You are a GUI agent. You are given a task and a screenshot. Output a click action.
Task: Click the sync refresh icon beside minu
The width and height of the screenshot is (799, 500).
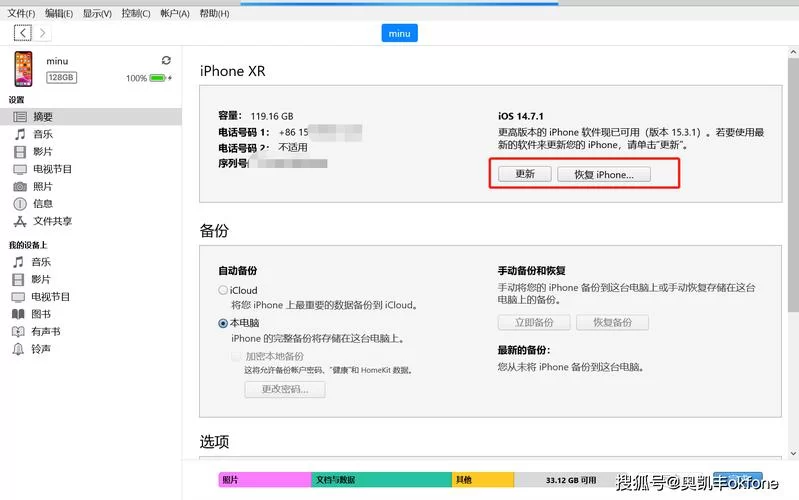(166, 60)
